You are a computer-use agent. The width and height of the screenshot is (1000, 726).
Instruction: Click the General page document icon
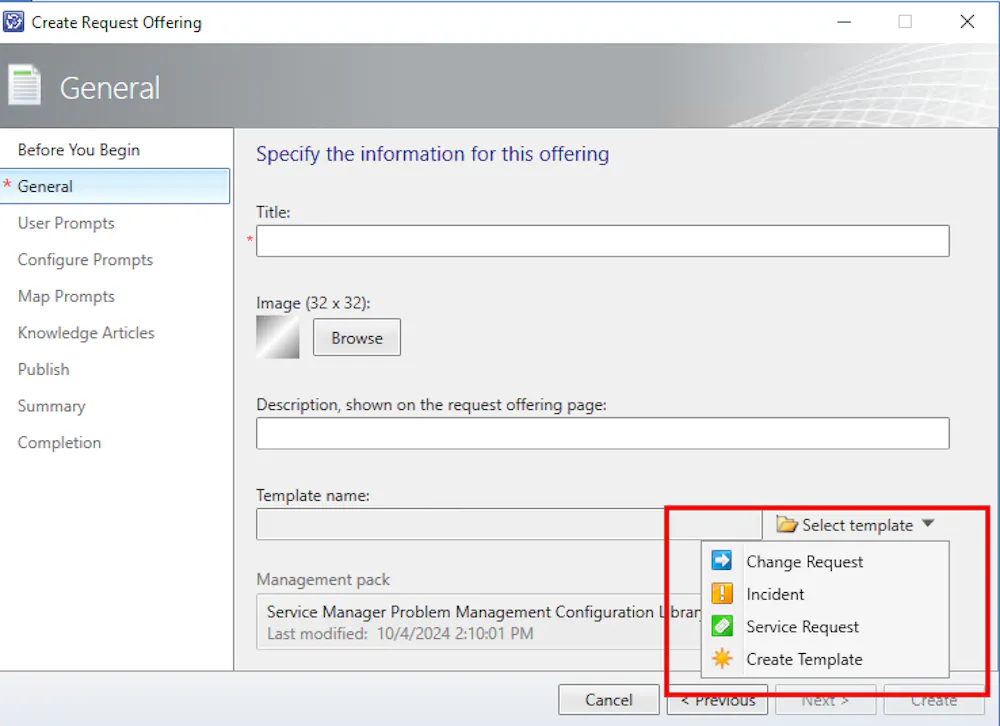pos(25,85)
